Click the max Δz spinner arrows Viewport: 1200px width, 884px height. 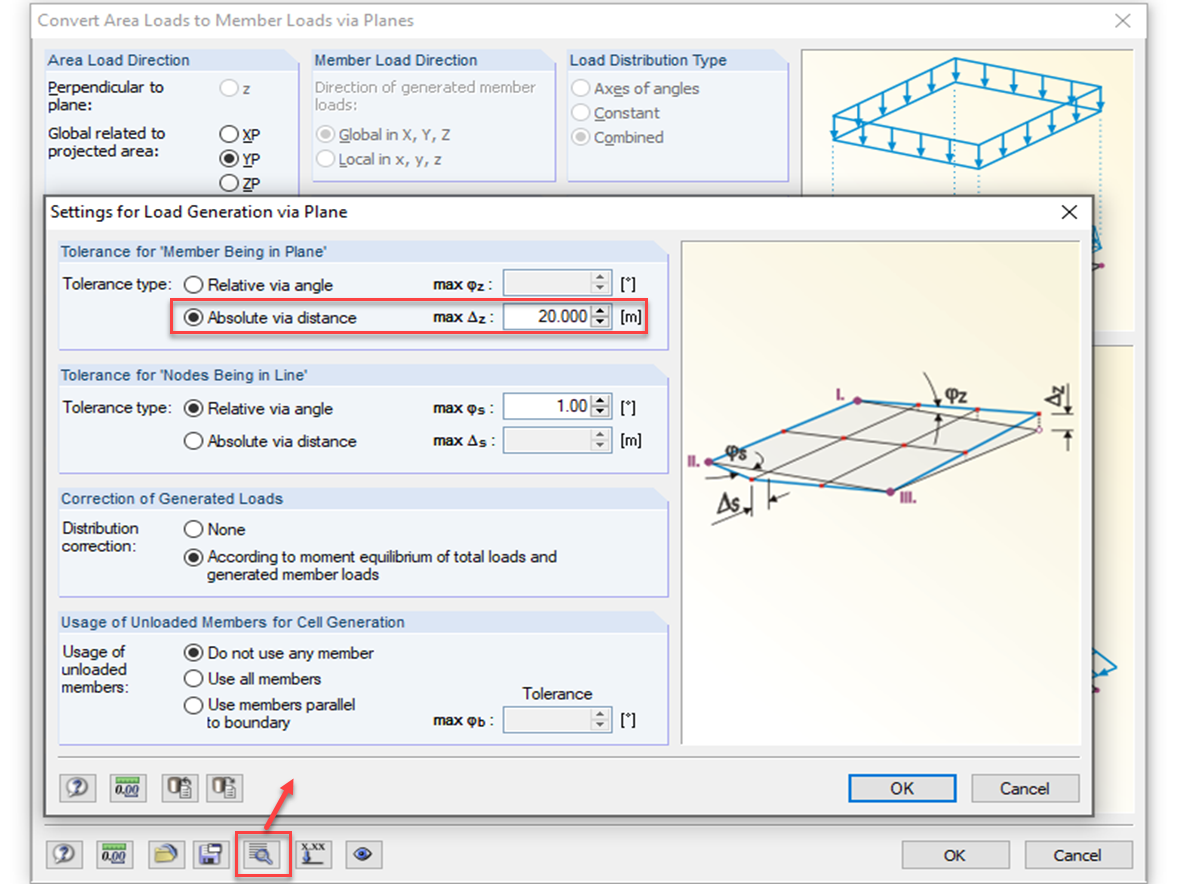(601, 317)
